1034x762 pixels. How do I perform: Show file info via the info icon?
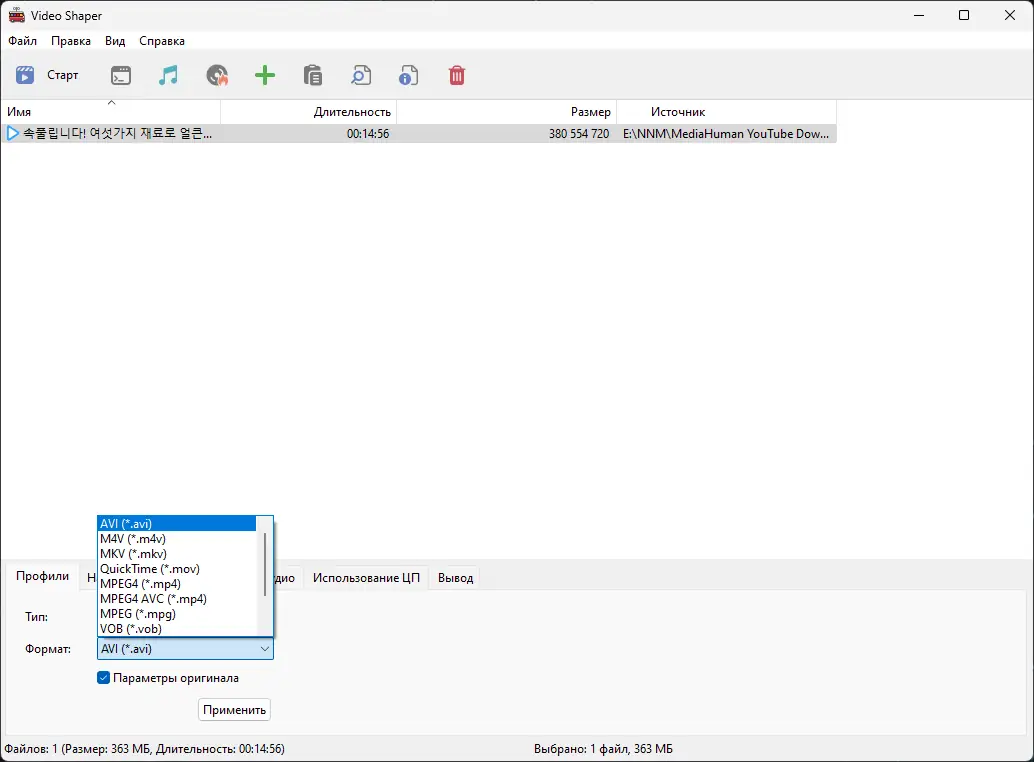[408, 75]
